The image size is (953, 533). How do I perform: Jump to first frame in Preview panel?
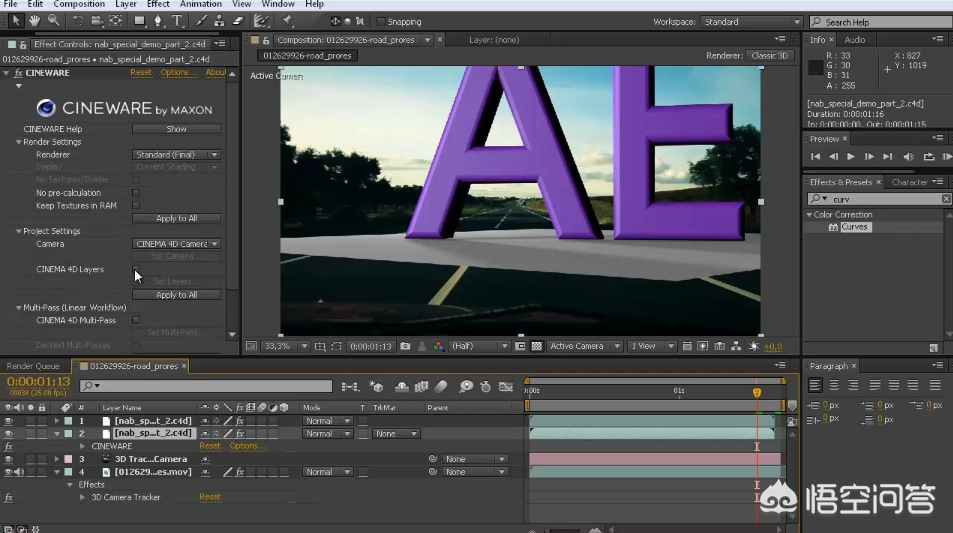pos(815,157)
